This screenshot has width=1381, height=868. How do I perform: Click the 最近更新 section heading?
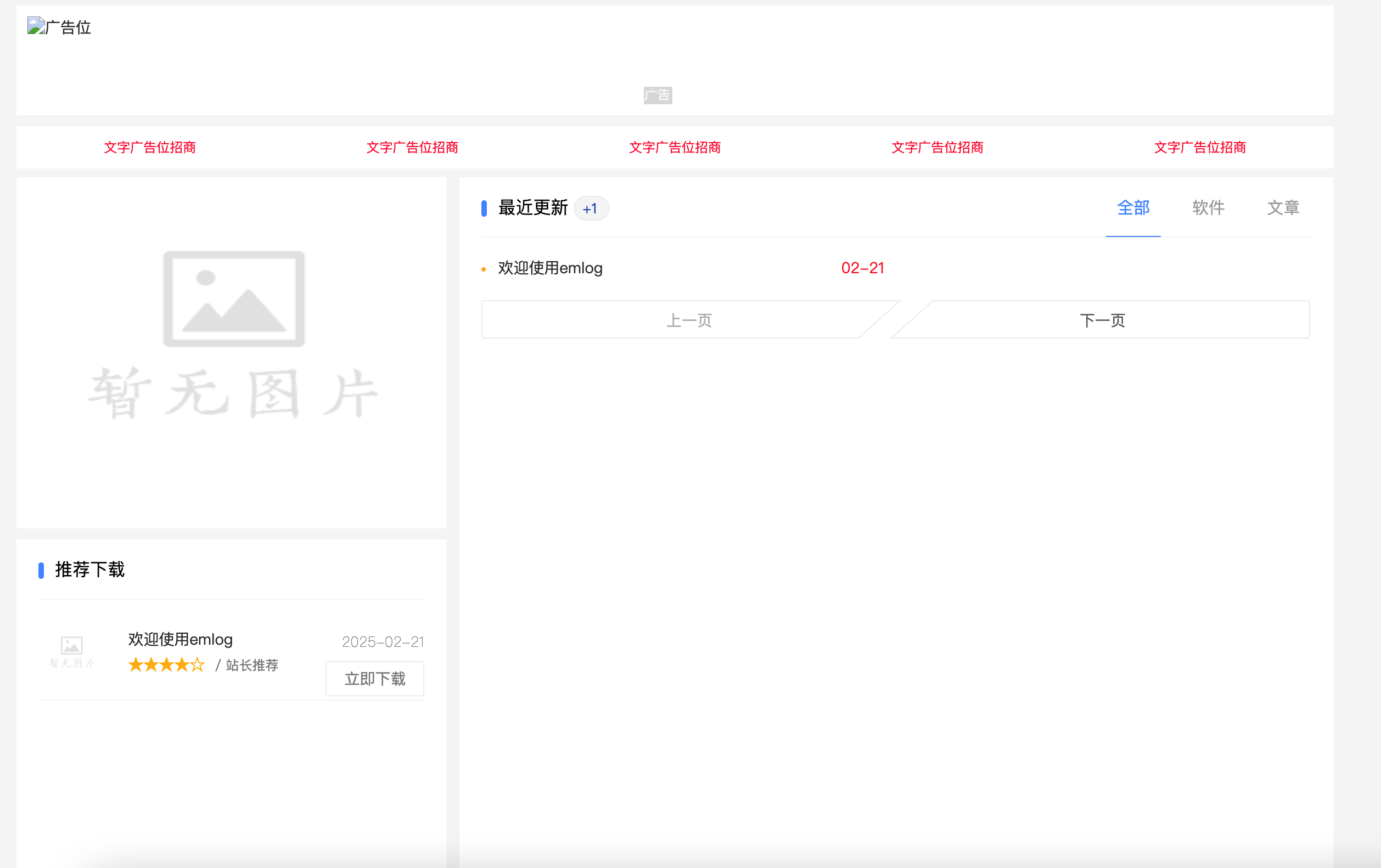(534, 207)
